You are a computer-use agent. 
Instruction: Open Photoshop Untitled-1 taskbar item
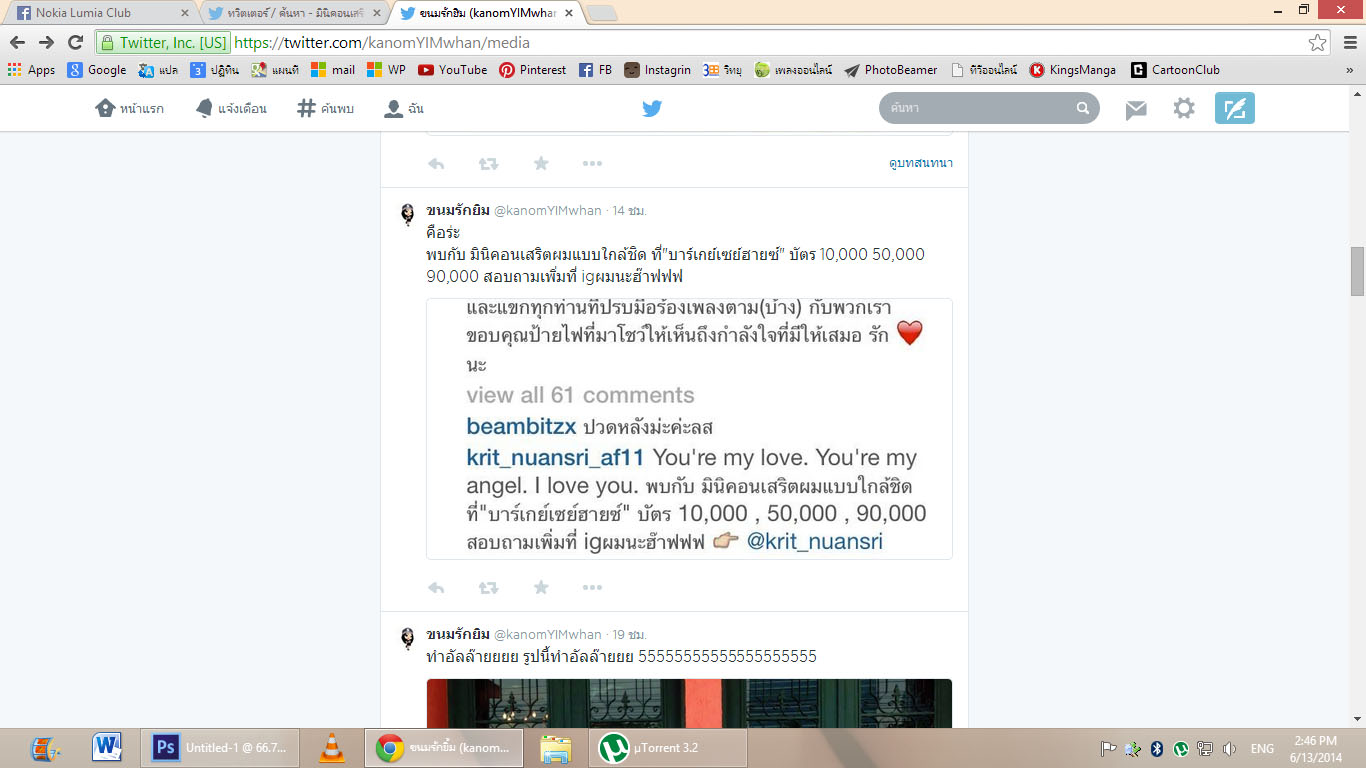[x=220, y=748]
